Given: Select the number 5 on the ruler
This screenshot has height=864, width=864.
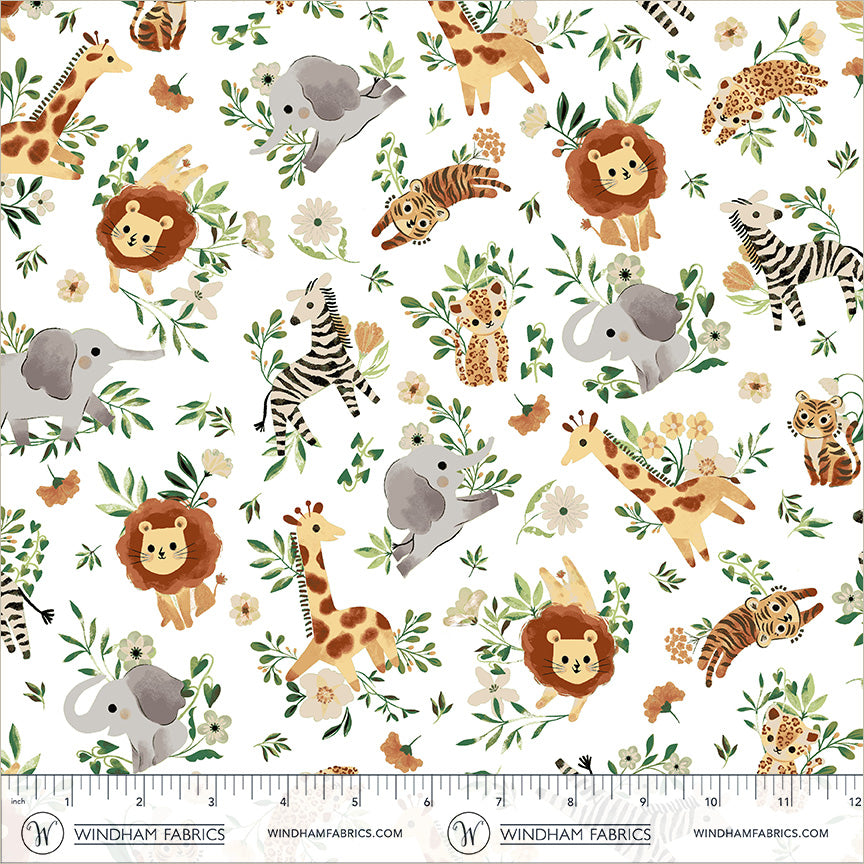Looking at the screenshot, I should 355,801.
